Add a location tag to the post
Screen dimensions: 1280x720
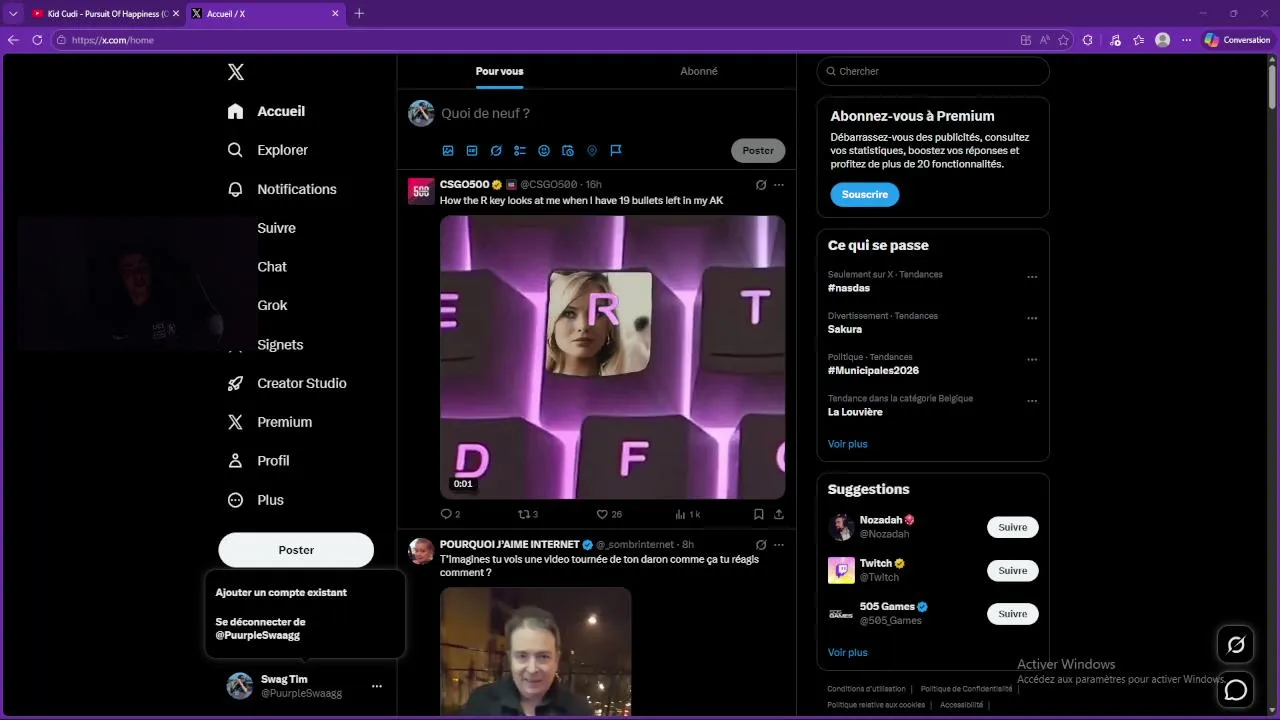coord(592,151)
